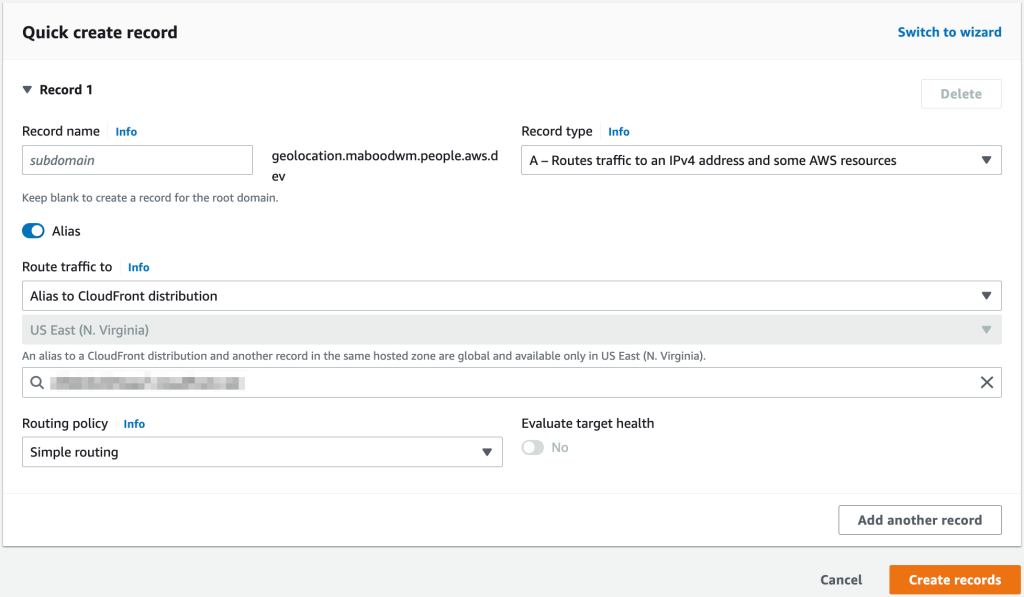1024x597 pixels.
Task: Click the Cancel button
Action: (x=841, y=580)
